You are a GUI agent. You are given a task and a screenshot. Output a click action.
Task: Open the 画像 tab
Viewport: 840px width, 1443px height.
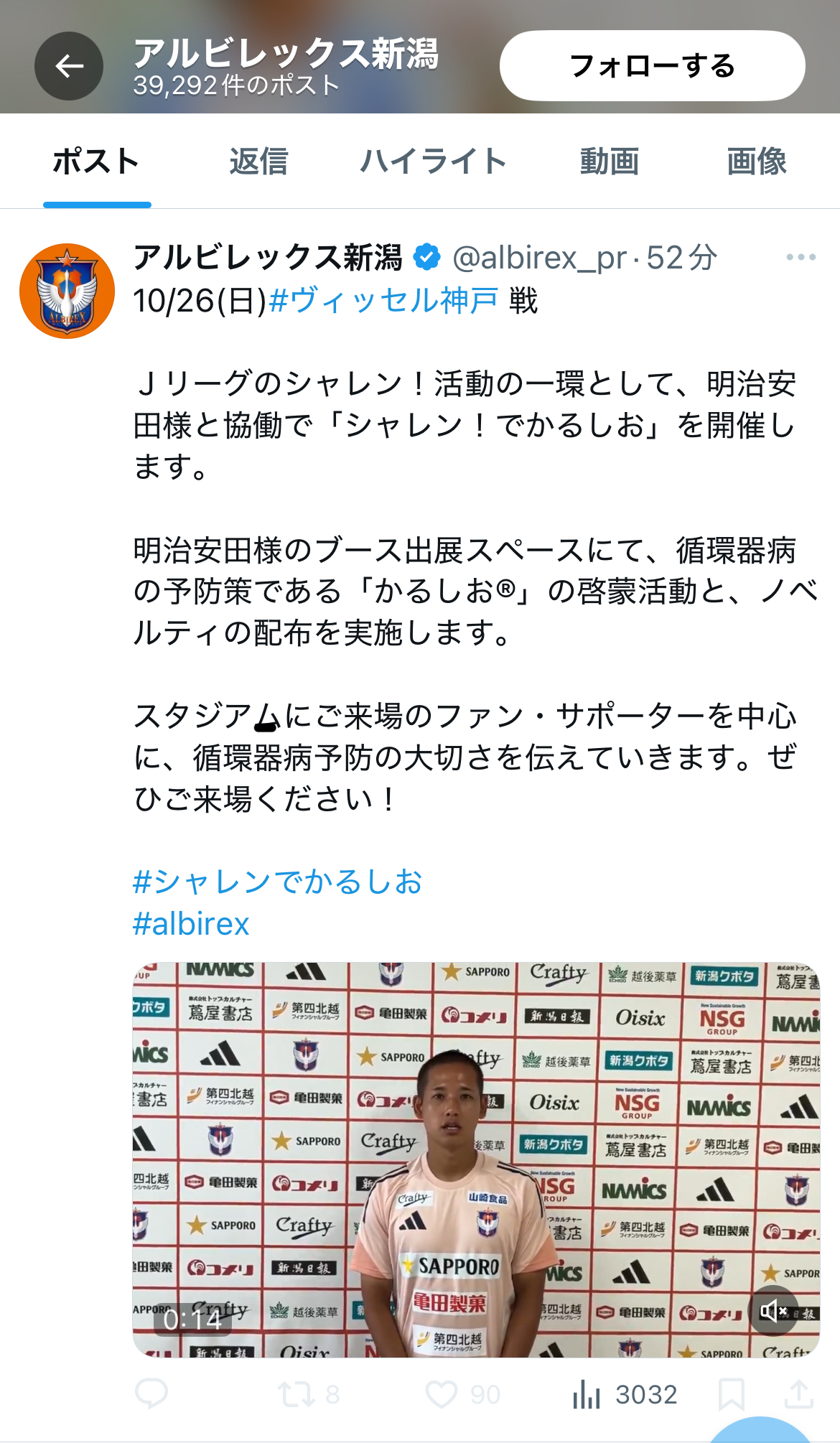coord(757,161)
